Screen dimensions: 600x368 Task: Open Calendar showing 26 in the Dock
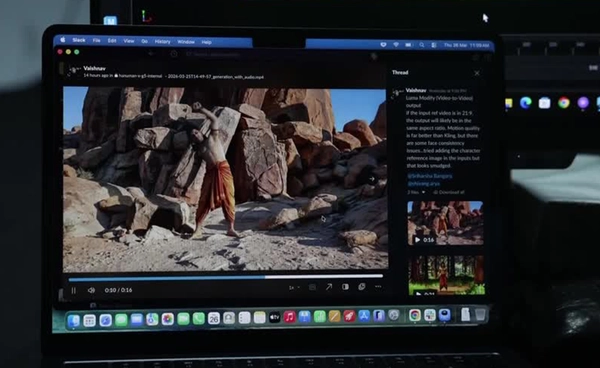214,318
